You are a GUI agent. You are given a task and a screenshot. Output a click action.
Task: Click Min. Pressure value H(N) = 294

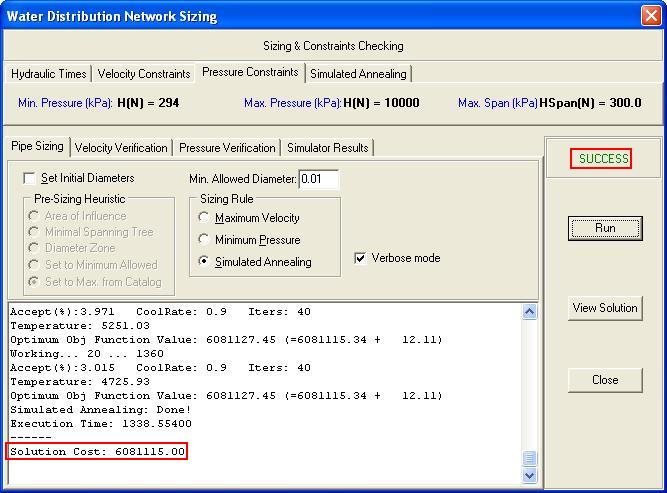click(148, 103)
